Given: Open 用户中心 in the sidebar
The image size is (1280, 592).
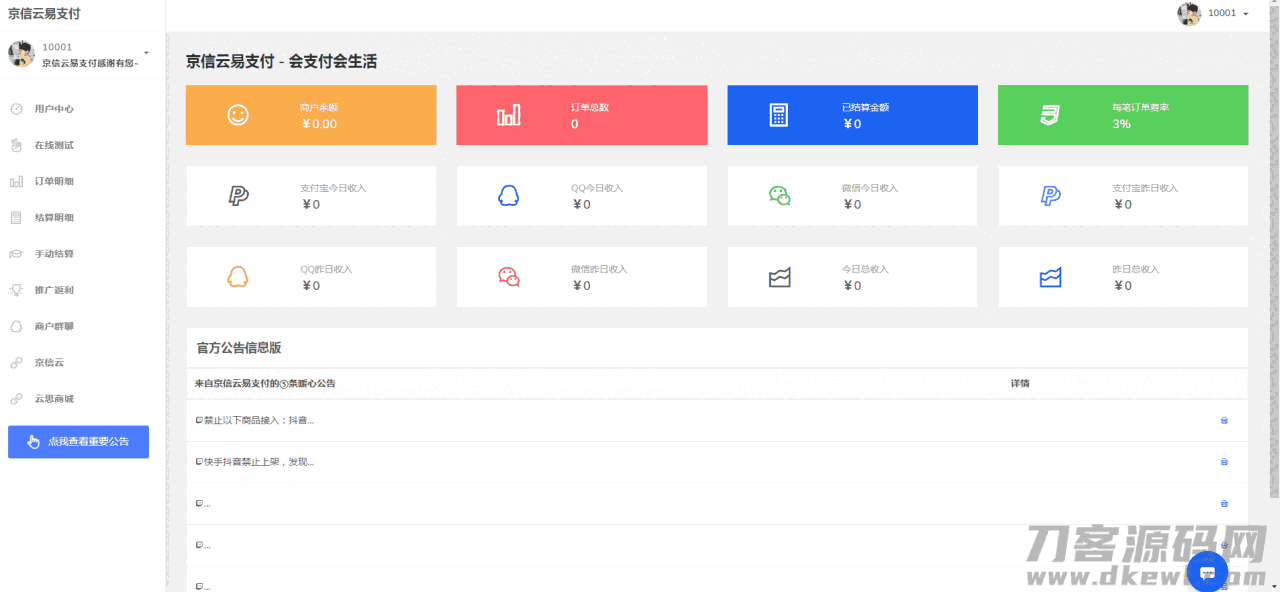Looking at the screenshot, I should click(54, 109).
